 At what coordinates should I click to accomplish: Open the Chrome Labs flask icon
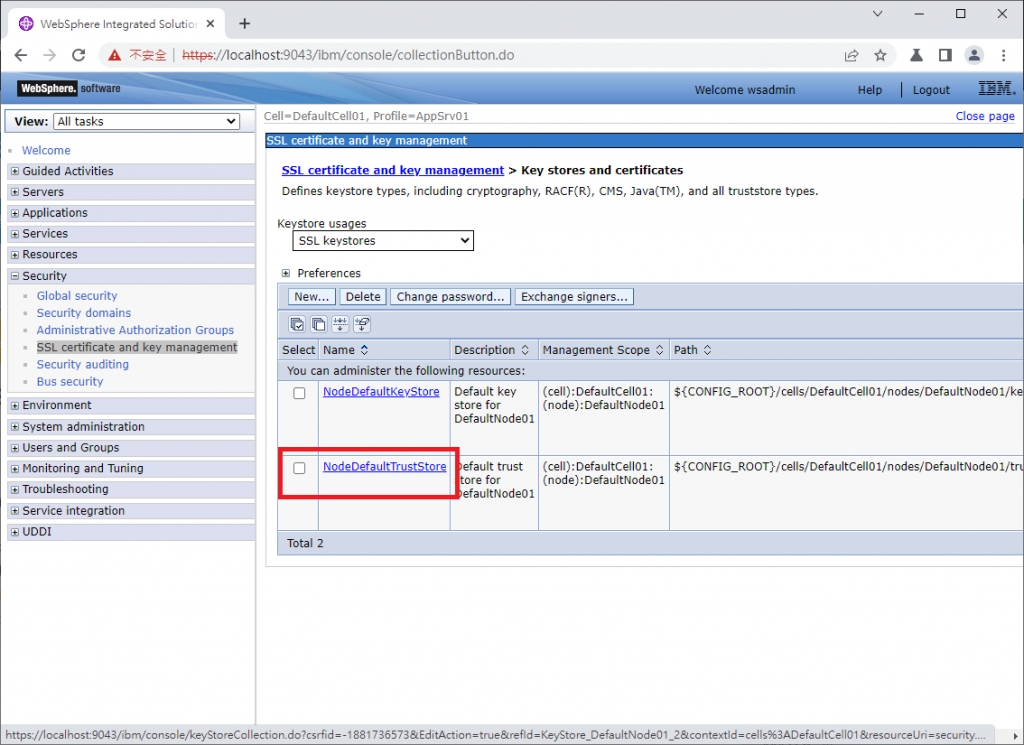point(916,55)
